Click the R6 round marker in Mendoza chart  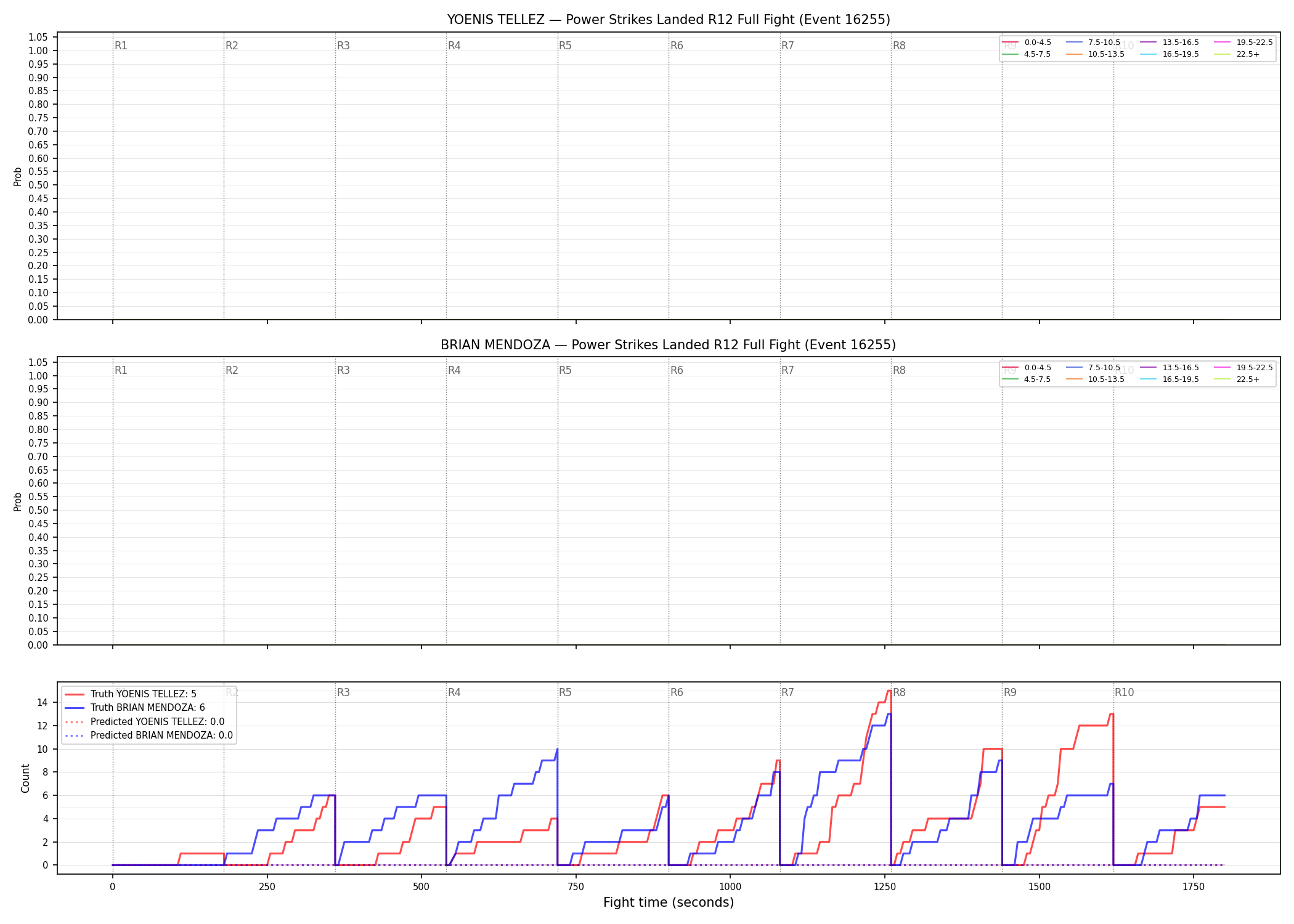tap(677, 370)
